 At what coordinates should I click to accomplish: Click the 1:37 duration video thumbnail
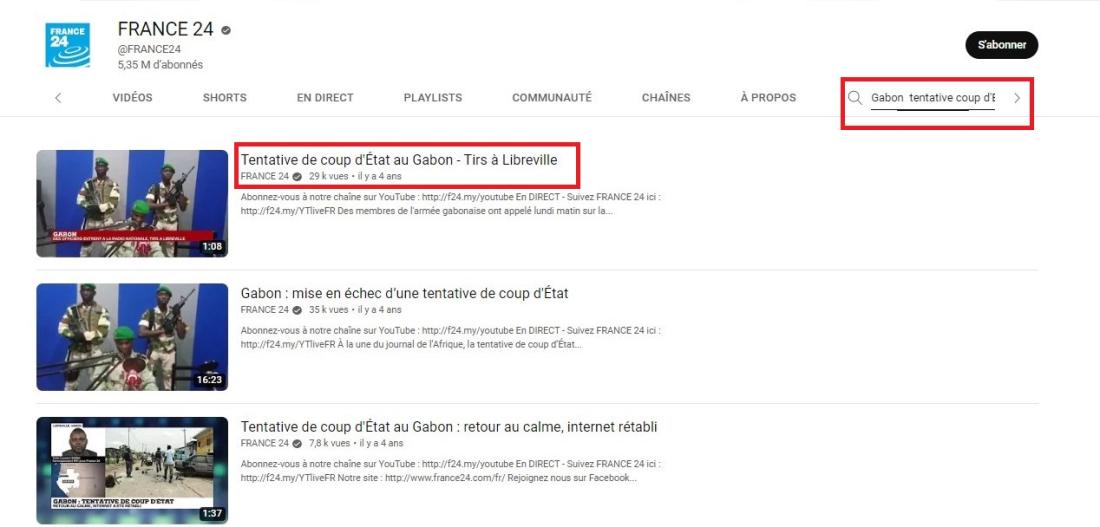pos(132,470)
